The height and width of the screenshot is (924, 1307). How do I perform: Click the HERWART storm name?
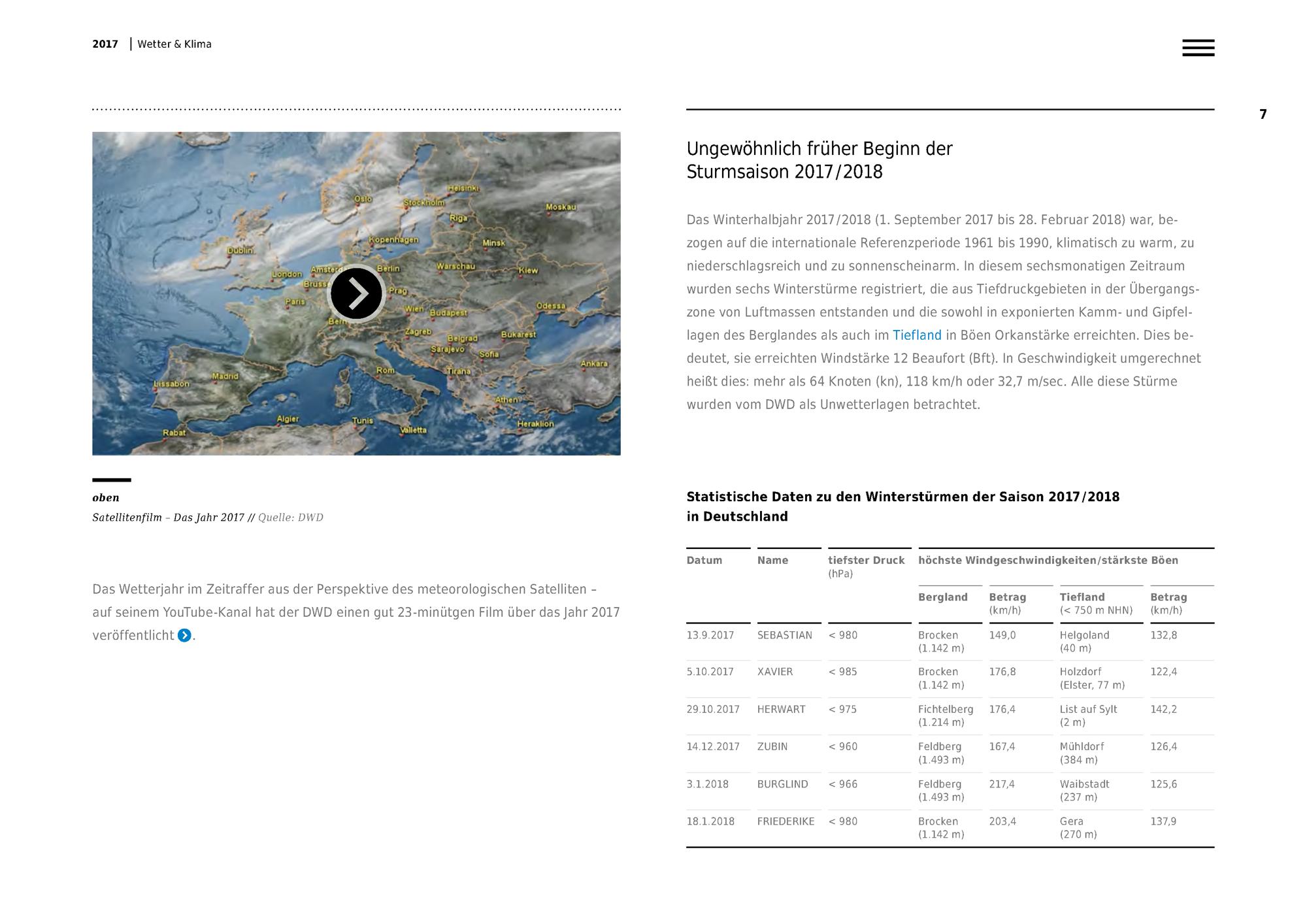coord(780,709)
